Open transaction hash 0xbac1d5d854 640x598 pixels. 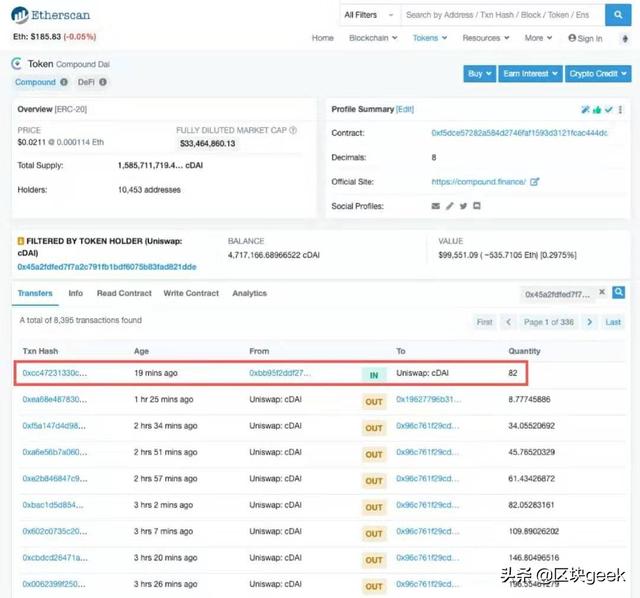click(53, 505)
